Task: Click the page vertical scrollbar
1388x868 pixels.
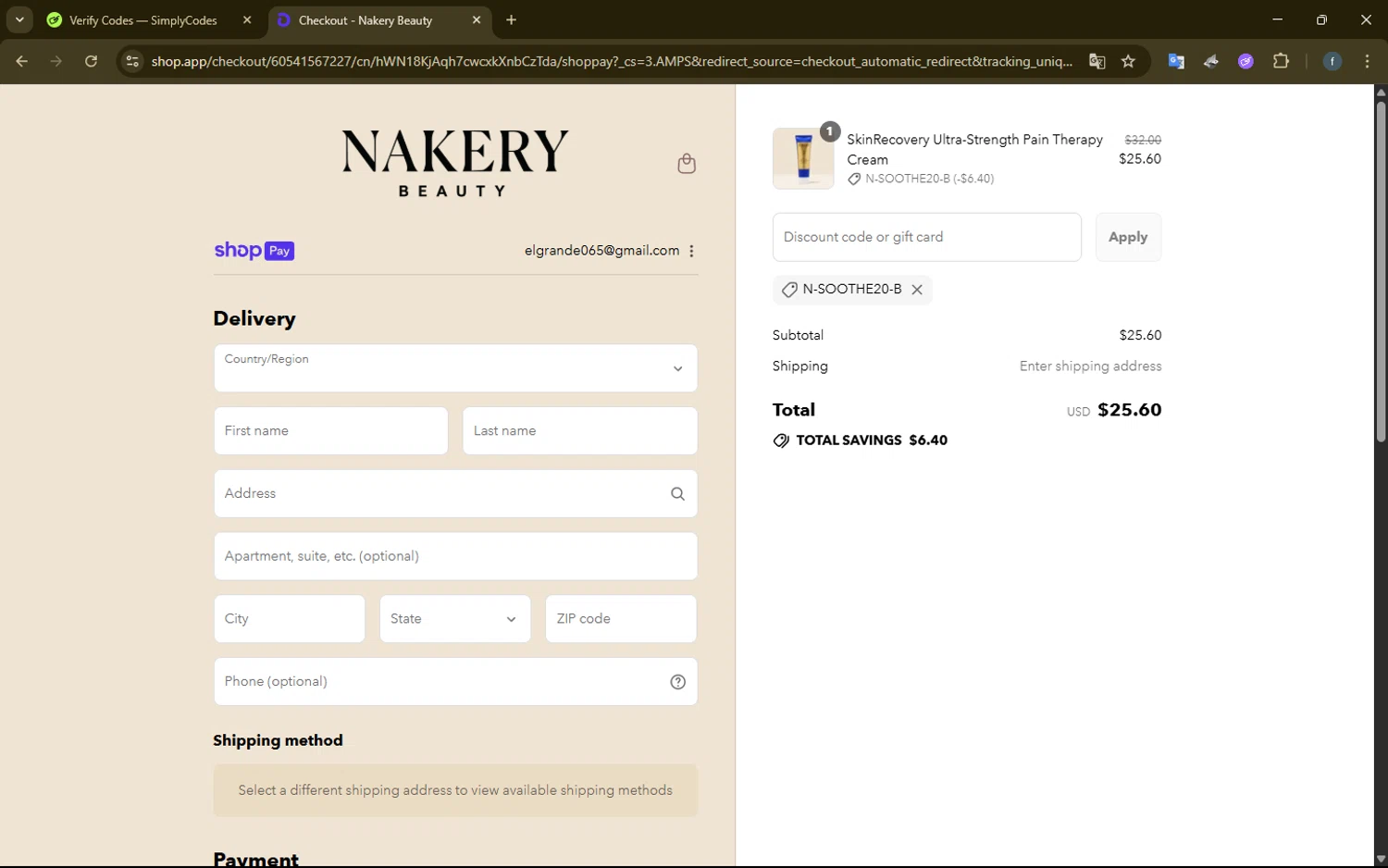Action: click(x=1381, y=270)
